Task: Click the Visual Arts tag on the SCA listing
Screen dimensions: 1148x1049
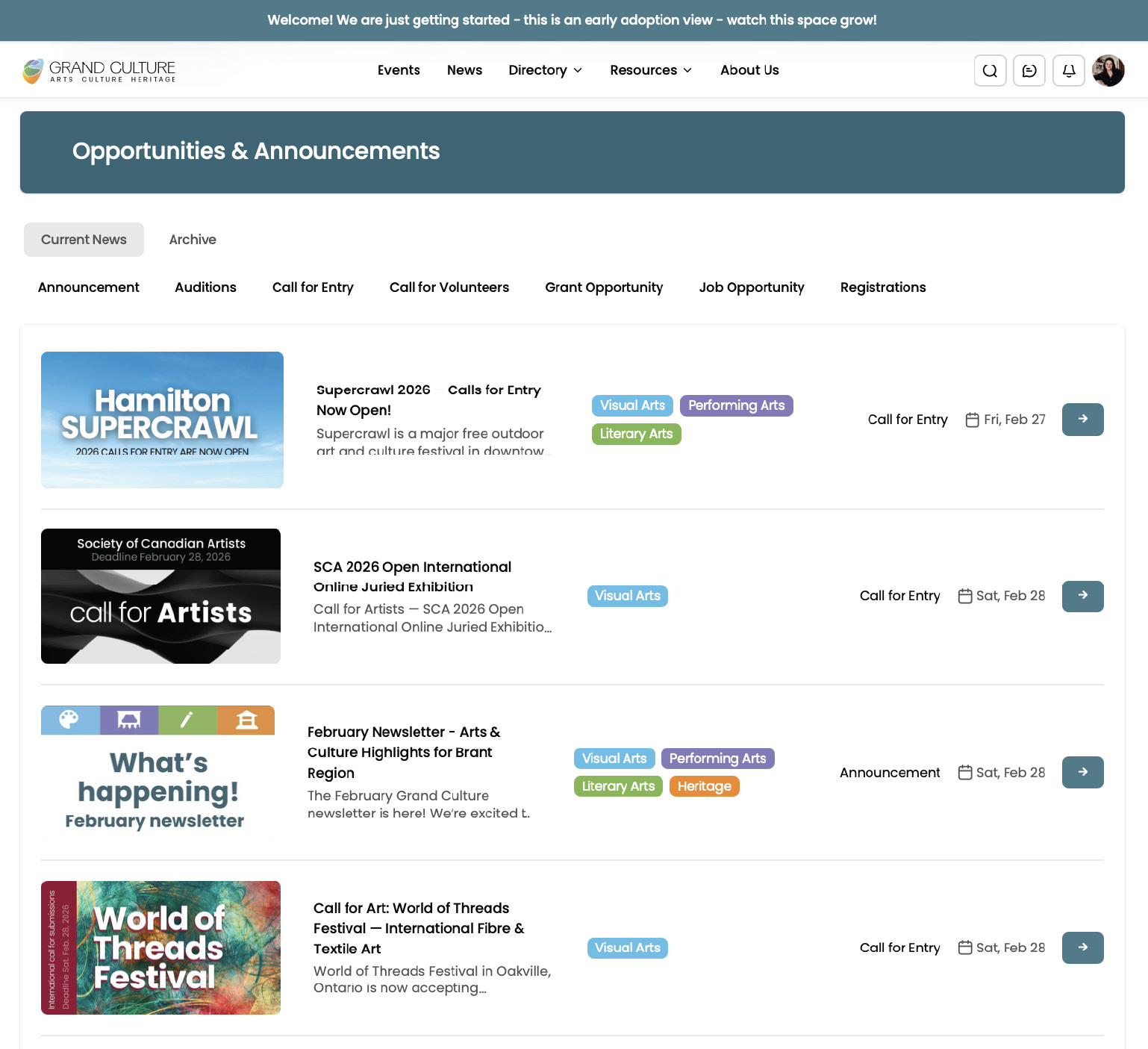Action: click(x=627, y=596)
